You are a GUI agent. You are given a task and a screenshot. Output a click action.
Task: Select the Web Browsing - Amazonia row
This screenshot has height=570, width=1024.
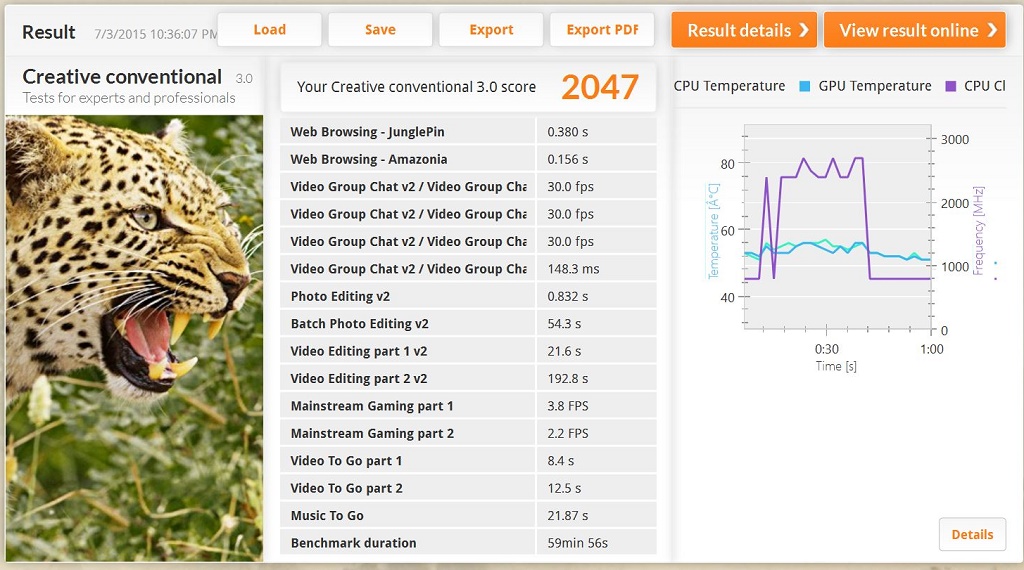click(408, 159)
